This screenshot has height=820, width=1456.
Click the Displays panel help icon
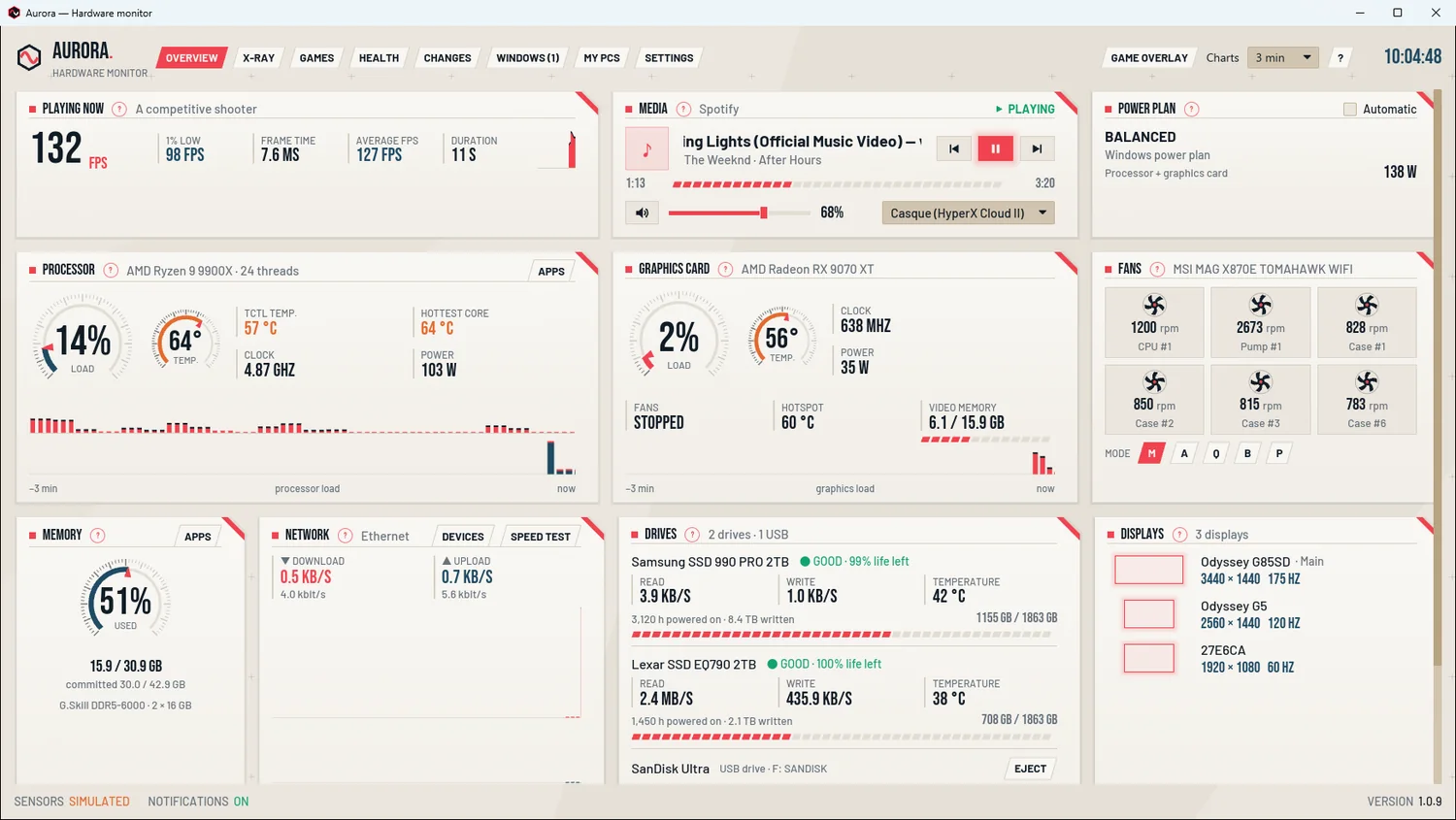tap(1179, 534)
